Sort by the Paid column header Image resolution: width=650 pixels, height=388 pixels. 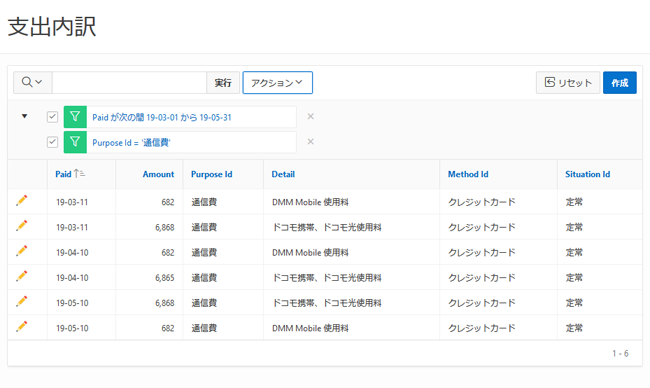point(63,174)
